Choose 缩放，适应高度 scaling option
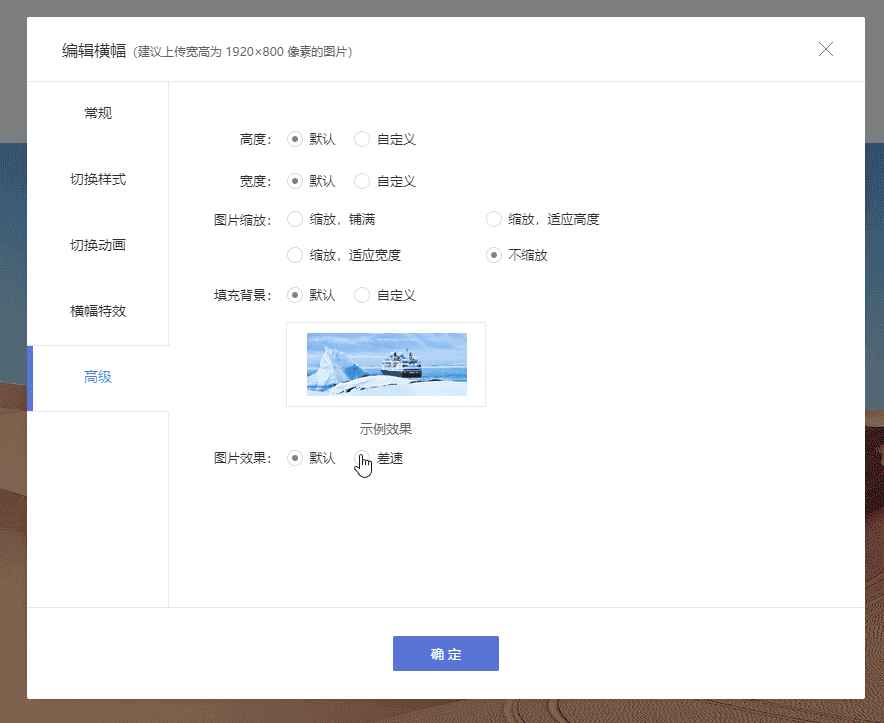The image size is (884, 723). 493,219
